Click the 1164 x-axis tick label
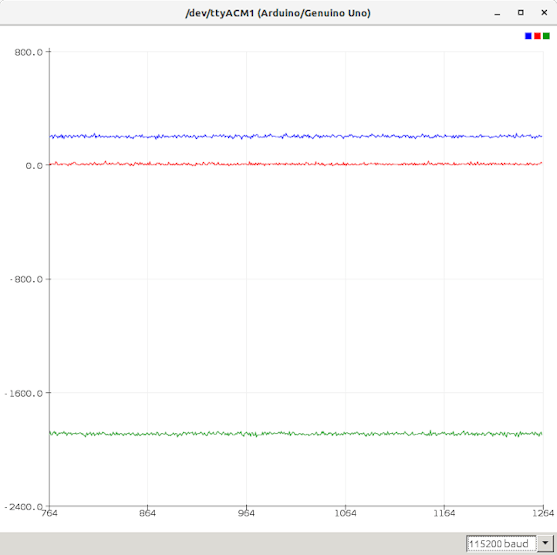This screenshot has height=555, width=557. [x=444, y=513]
